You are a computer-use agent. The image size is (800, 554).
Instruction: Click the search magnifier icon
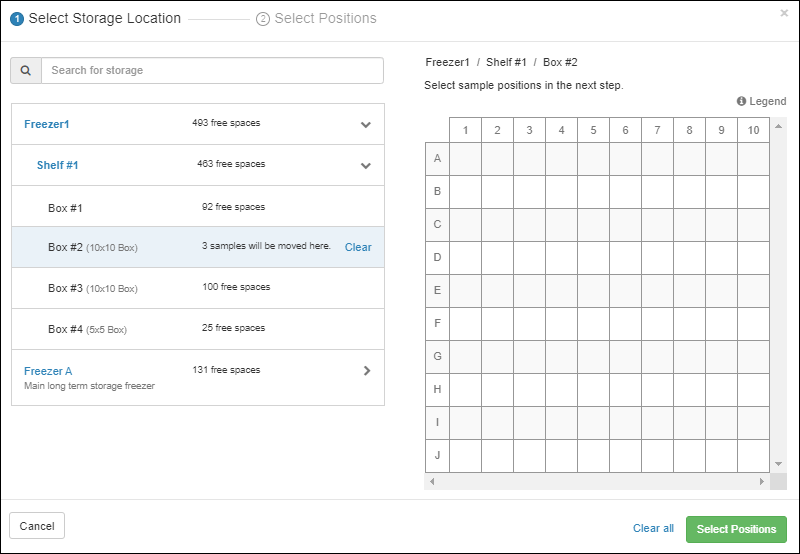[26, 71]
